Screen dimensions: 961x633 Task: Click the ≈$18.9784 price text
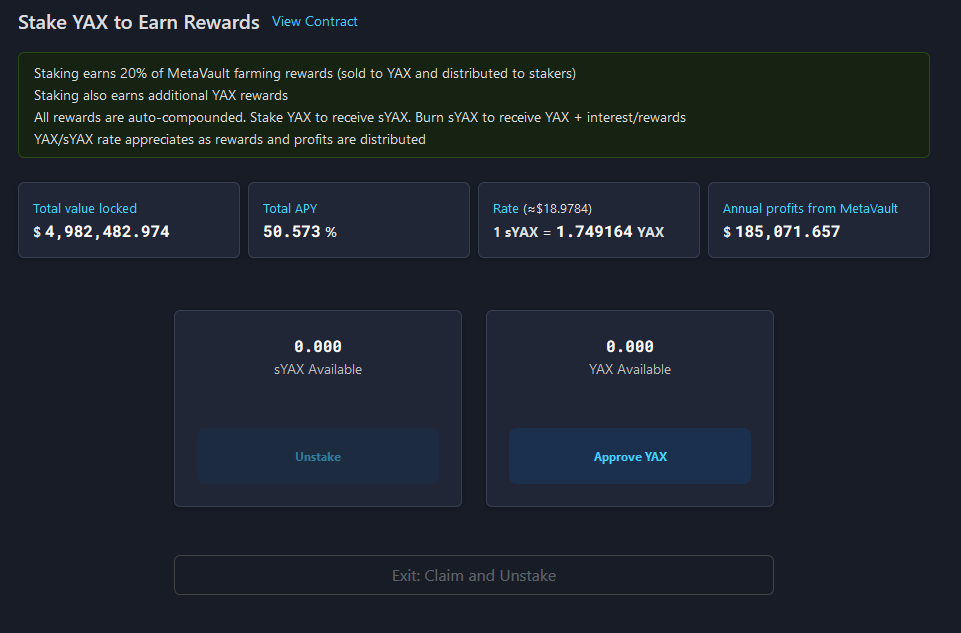pos(557,208)
